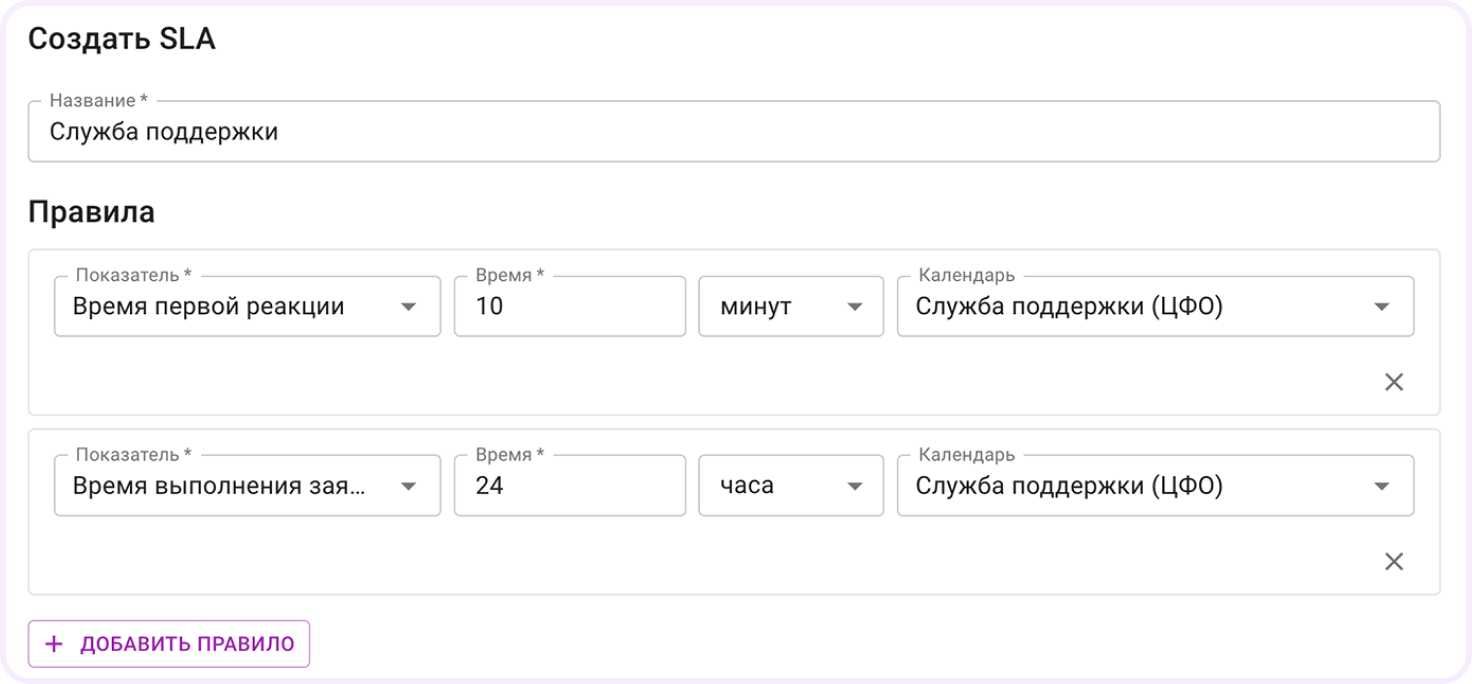Click the Название field containing Служба поддержки

(x=733, y=132)
